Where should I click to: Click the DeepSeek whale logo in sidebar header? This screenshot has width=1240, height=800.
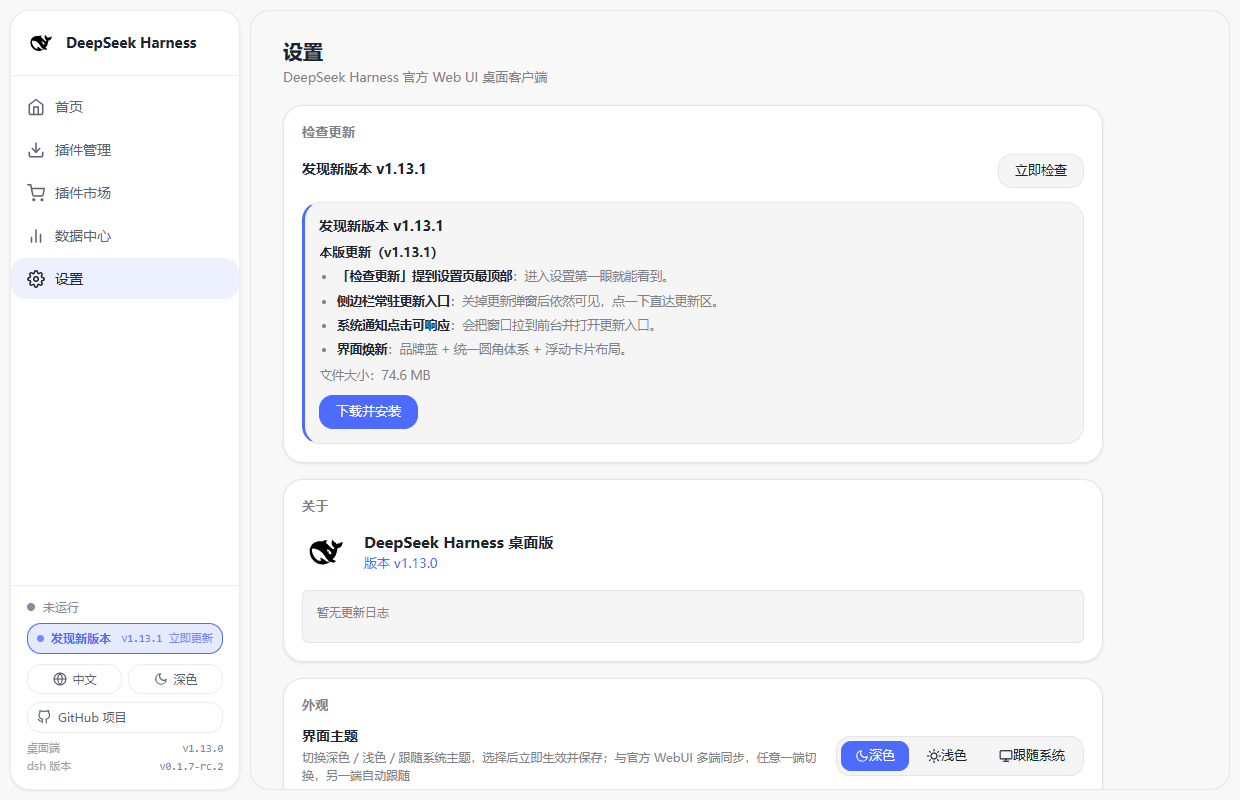pyautogui.click(x=41, y=43)
